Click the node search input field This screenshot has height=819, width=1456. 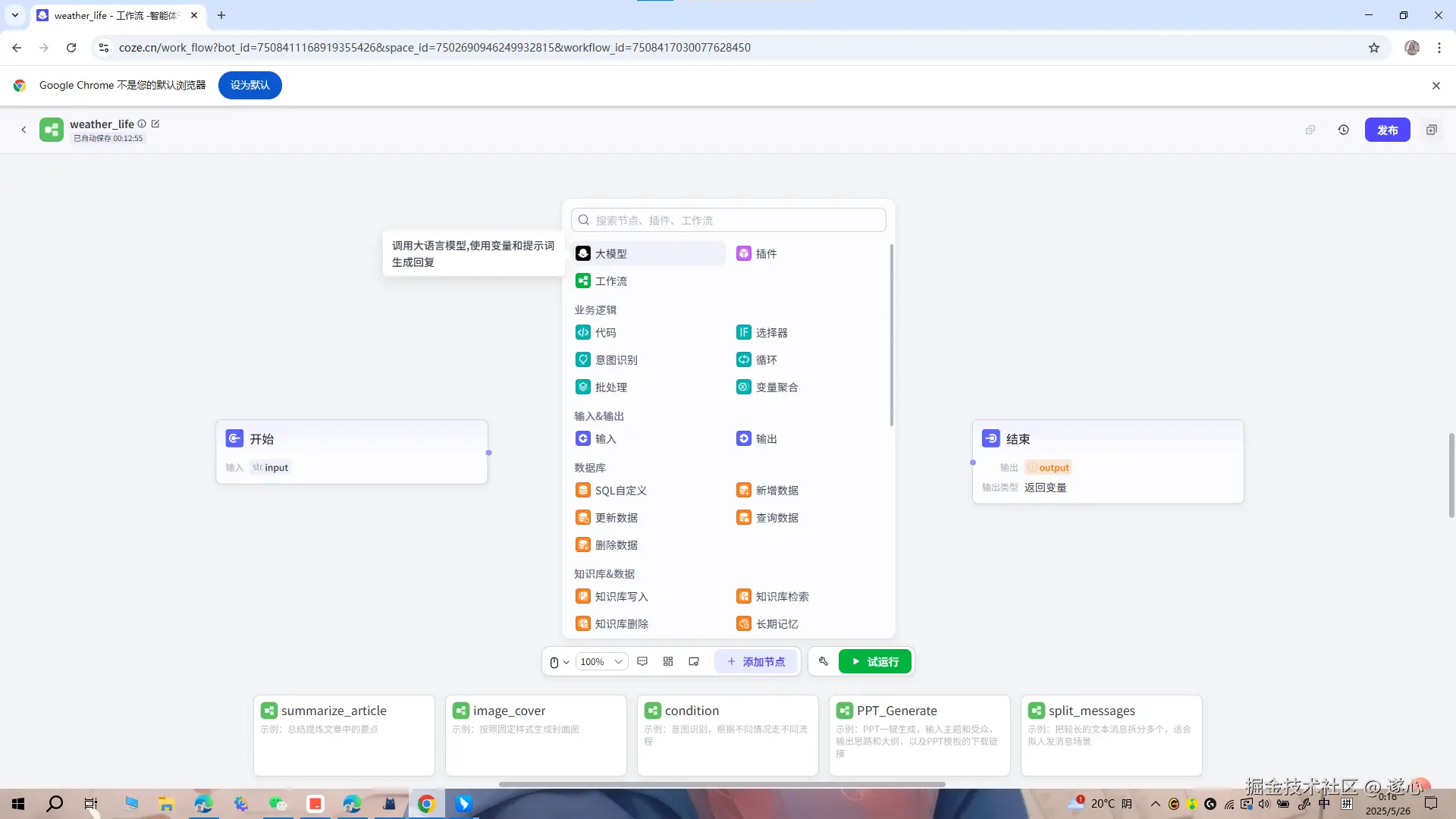click(728, 220)
